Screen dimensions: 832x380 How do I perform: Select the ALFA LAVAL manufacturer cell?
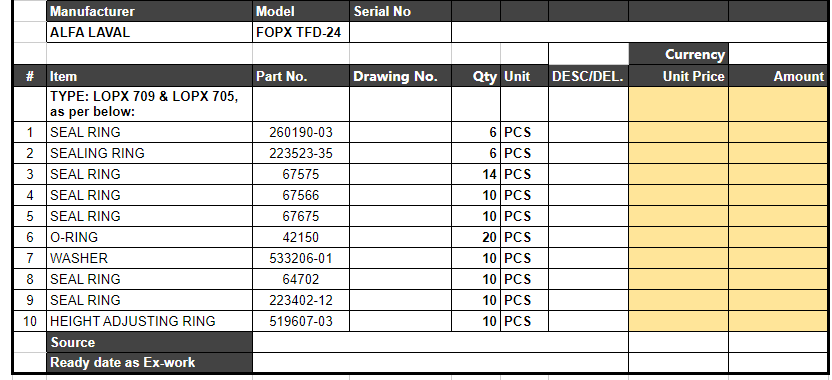tap(150, 32)
